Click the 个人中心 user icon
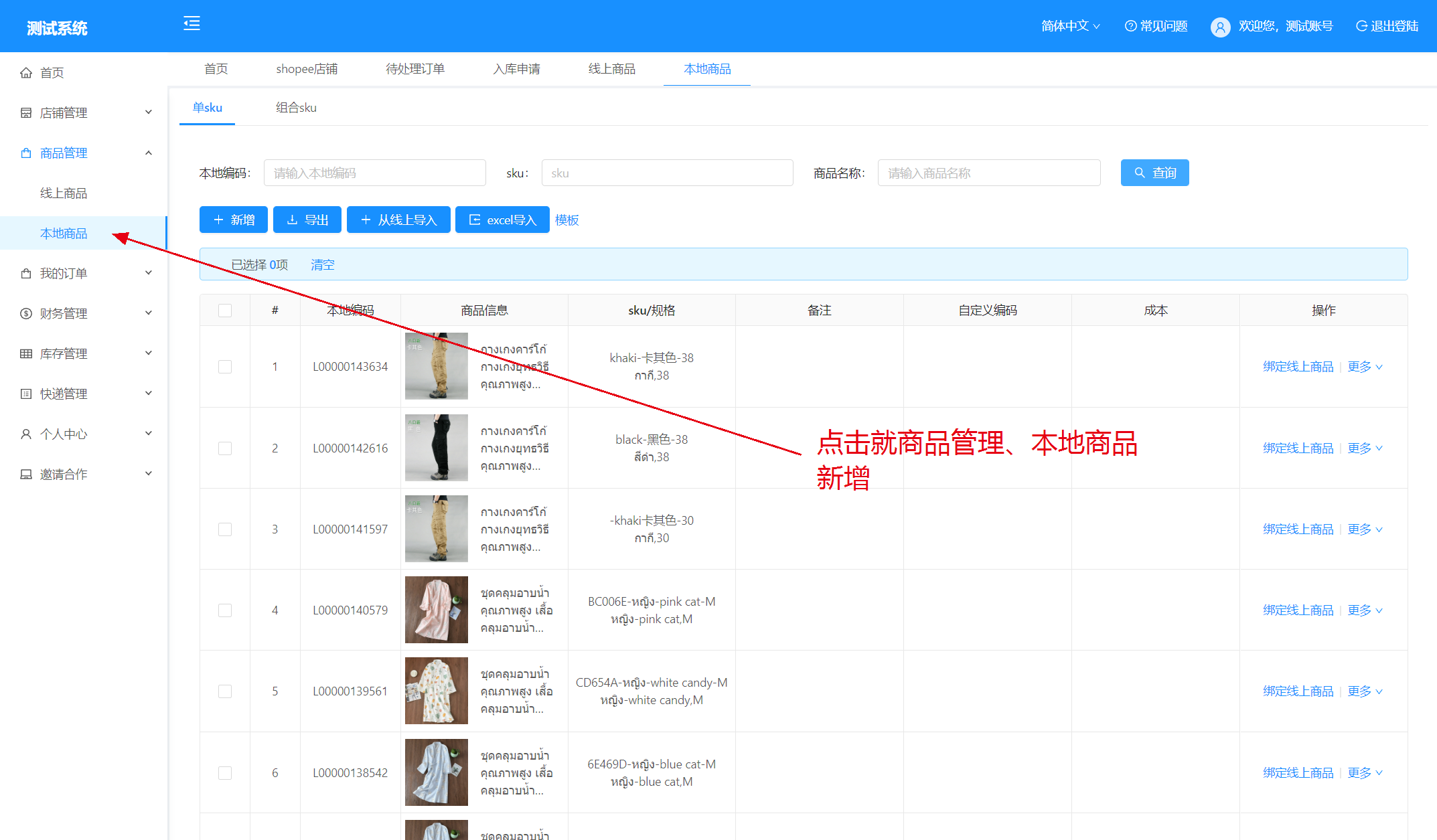The height and width of the screenshot is (840, 1437). 26,434
